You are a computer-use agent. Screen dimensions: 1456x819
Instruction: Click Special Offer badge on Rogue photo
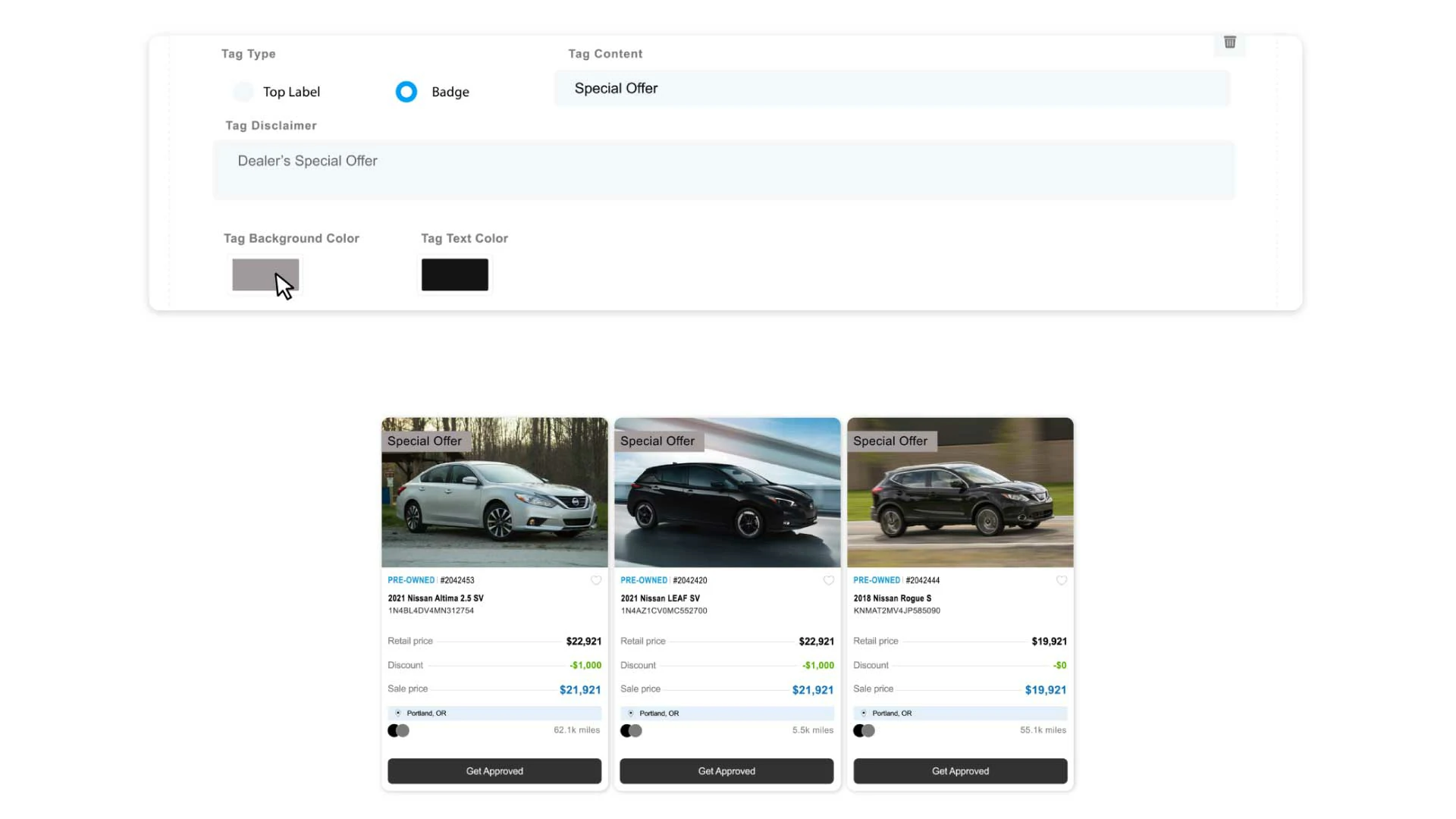pyautogui.click(x=892, y=441)
